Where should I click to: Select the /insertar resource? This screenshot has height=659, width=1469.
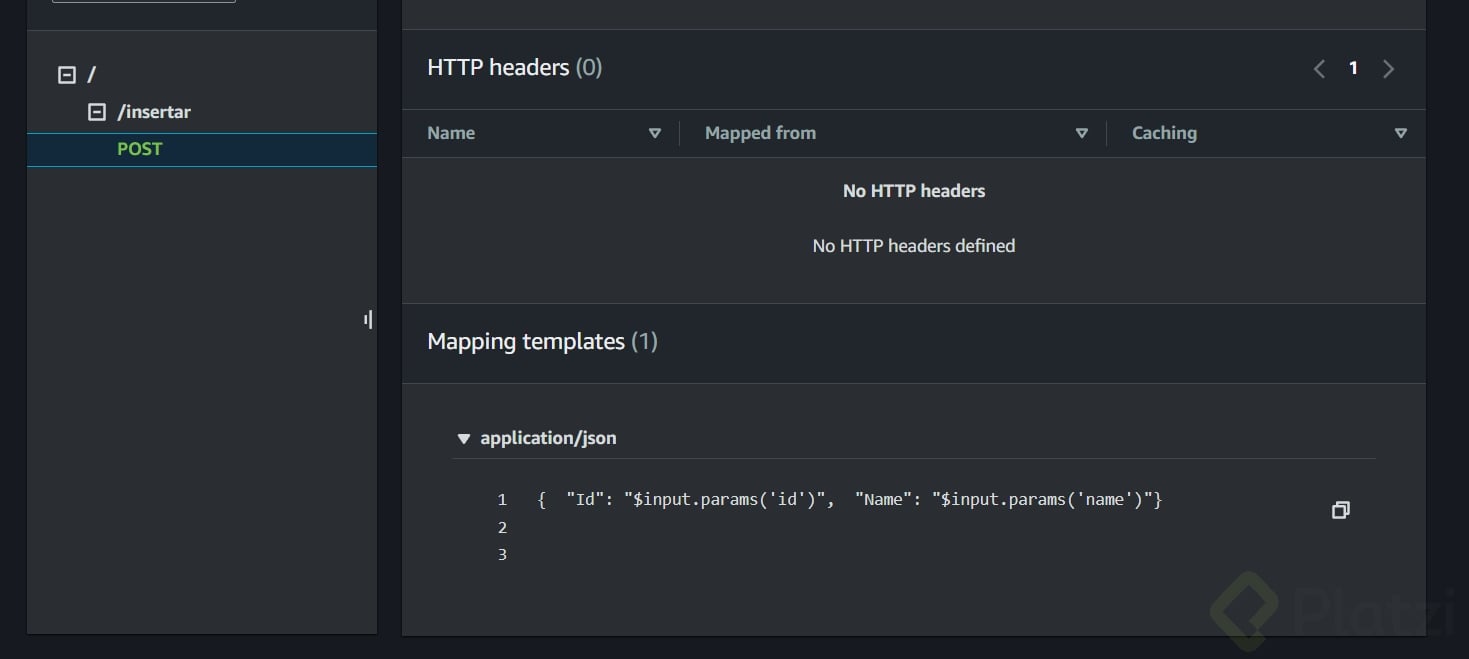[x=154, y=112]
